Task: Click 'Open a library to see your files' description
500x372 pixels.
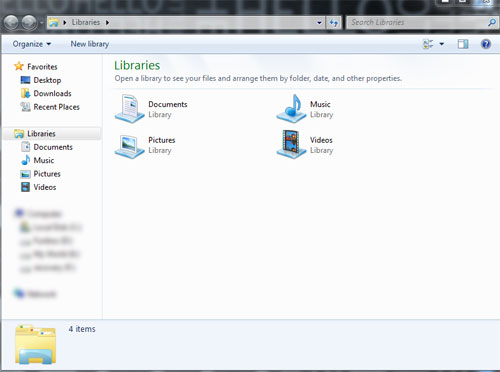Action: coord(258,78)
